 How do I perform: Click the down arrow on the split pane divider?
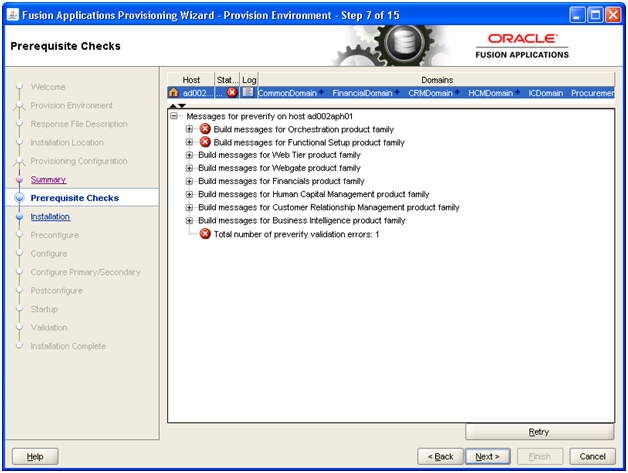pos(182,106)
